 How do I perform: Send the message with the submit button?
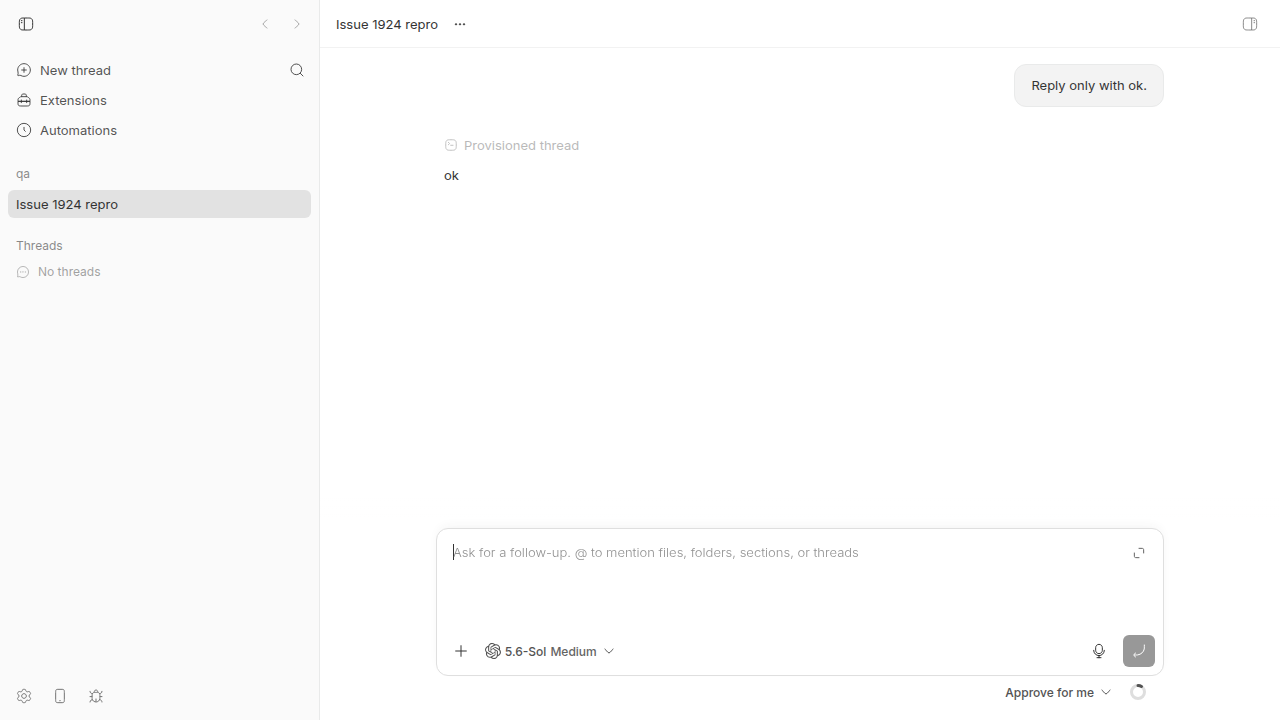coord(1139,651)
